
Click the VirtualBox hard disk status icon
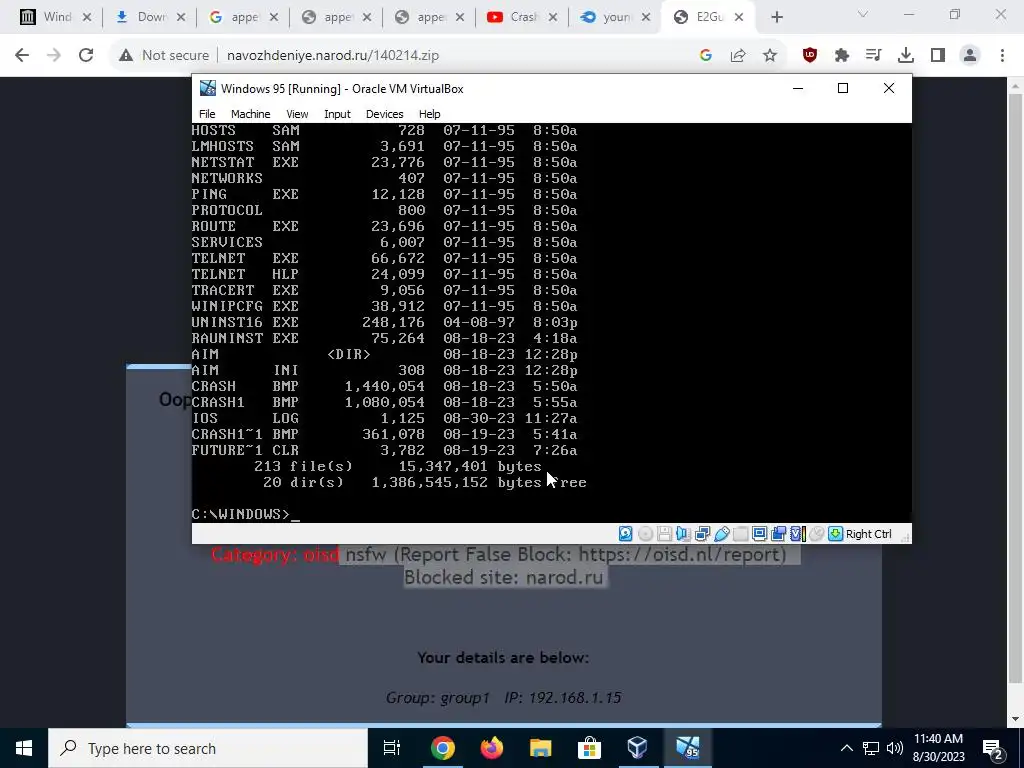click(x=625, y=534)
